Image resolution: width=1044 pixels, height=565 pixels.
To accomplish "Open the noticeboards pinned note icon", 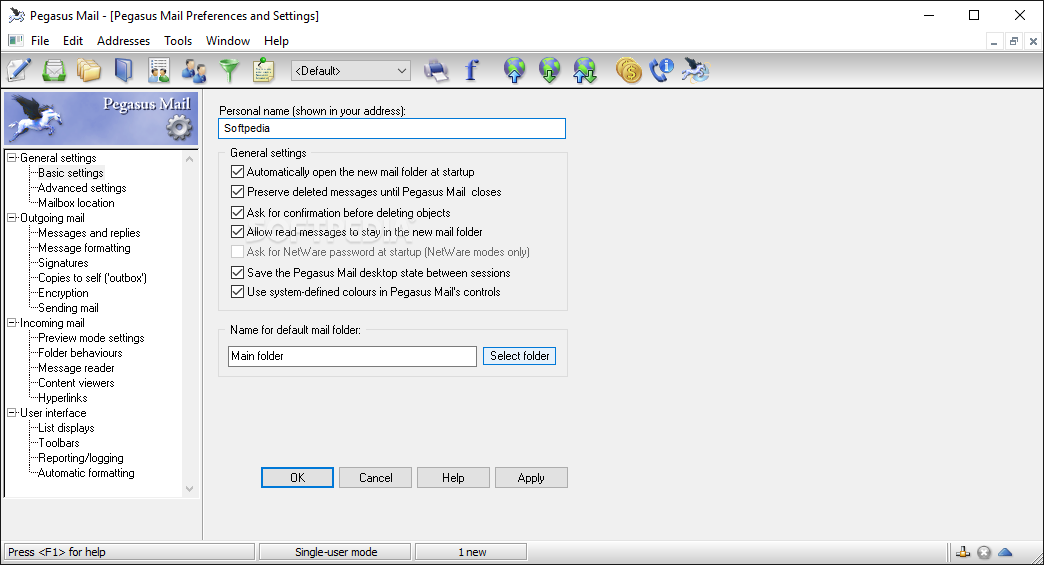I will 264,70.
